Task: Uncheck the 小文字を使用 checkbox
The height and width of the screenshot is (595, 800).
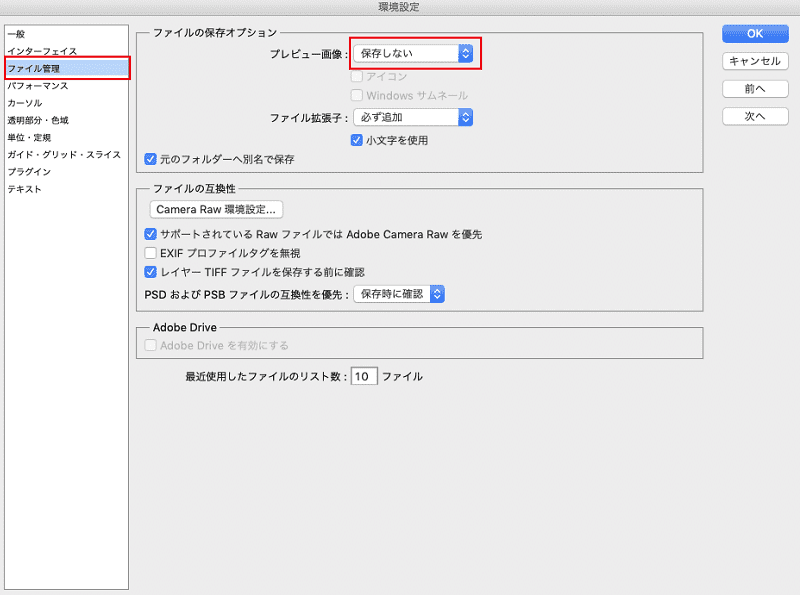Action: 357,140
